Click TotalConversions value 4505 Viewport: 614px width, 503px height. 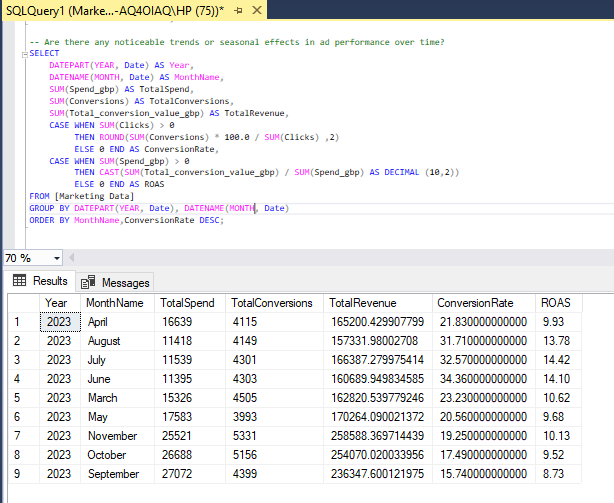click(274, 398)
